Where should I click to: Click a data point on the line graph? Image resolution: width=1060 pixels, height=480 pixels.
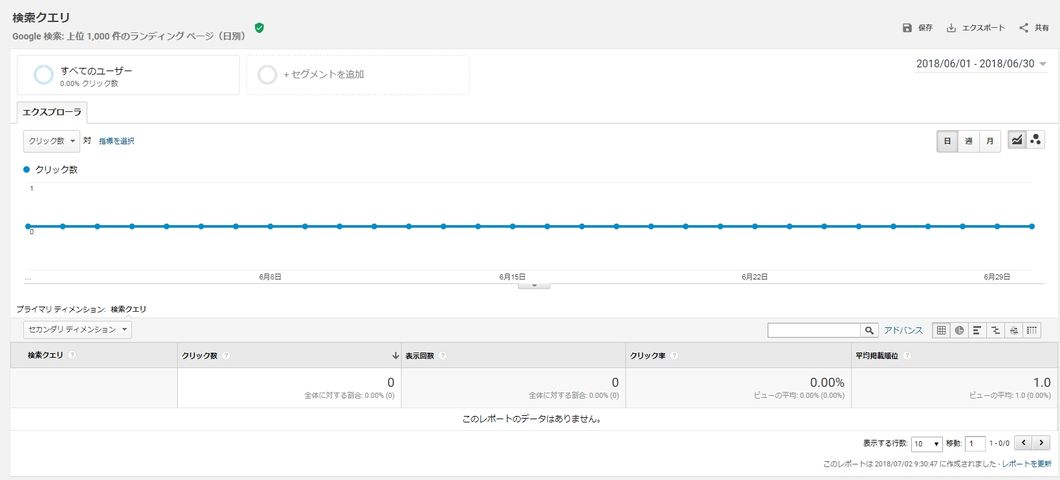[513, 226]
